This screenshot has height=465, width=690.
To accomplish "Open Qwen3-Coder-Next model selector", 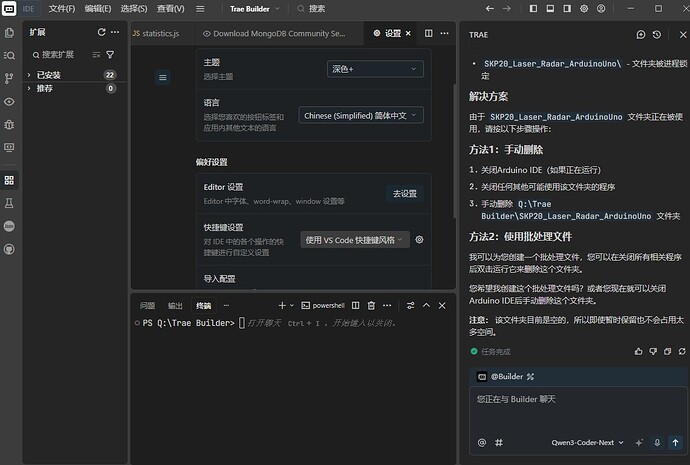I will coord(587,443).
